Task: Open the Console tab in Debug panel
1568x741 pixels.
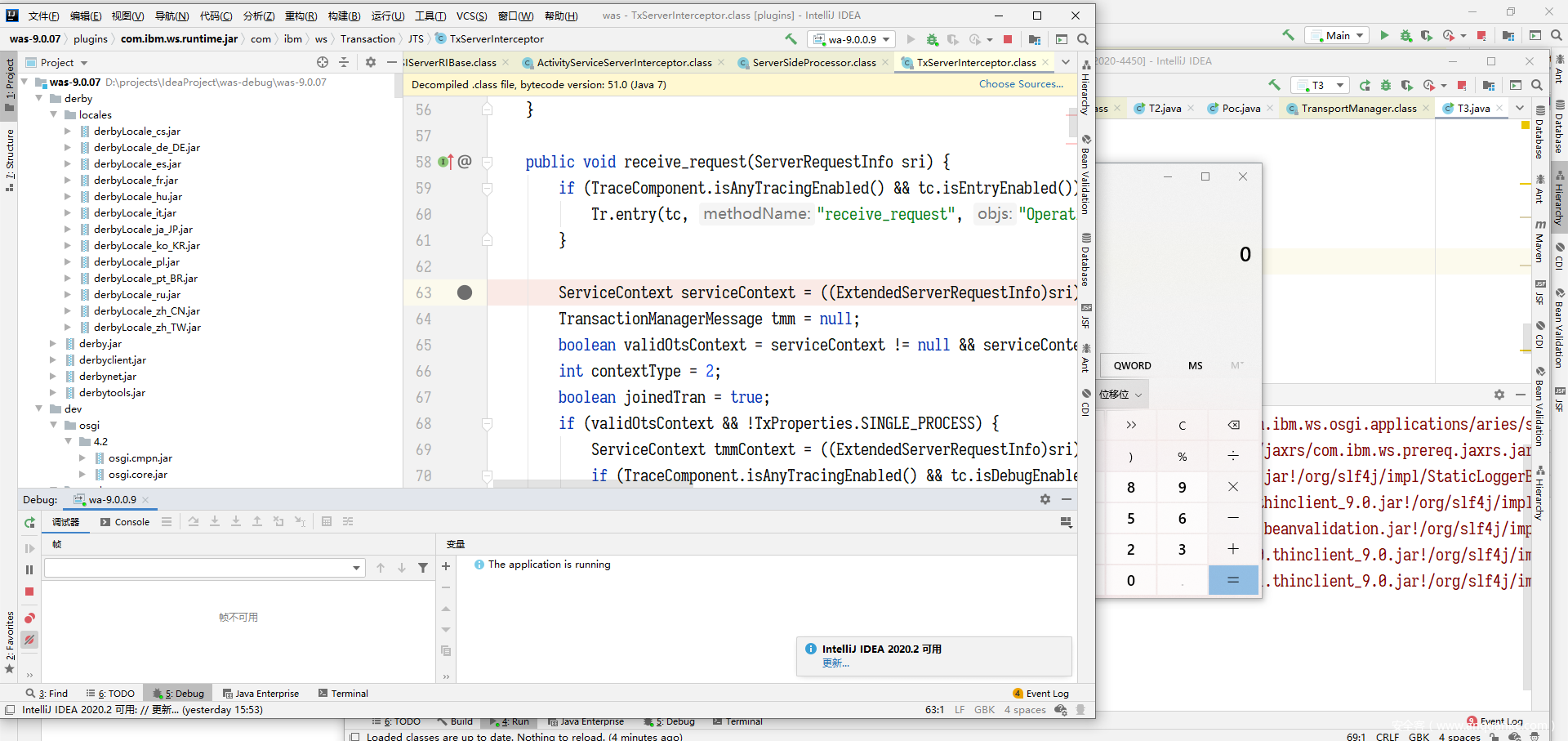Action: coord(125,522)
